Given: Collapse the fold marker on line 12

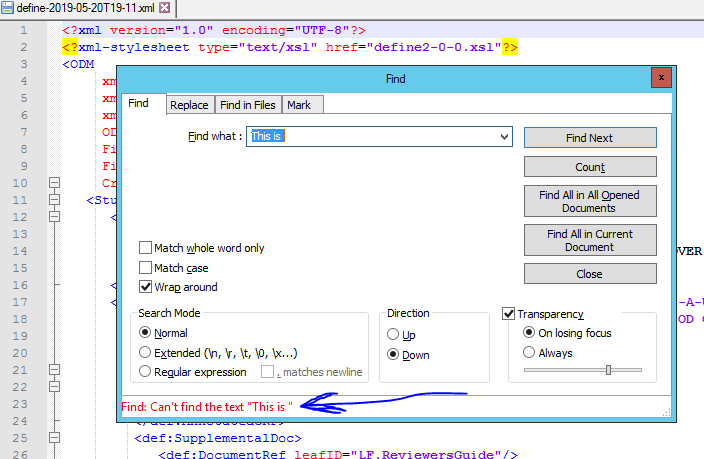Looking at the screenshot, I should pyautogui.click(x=54, y=216).
